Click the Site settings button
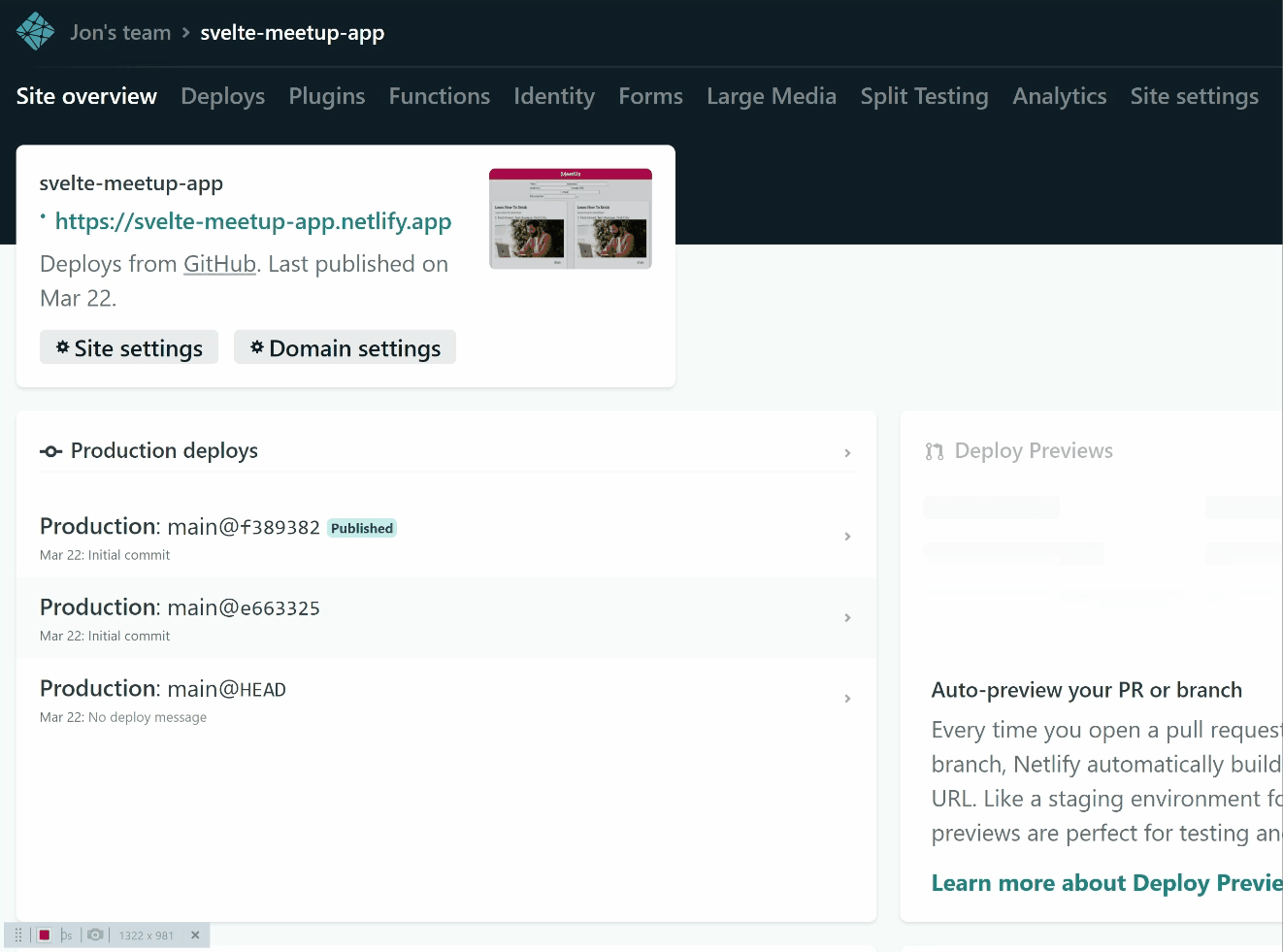The height and width of the screenshot is (952, 1283). pos(129,347)
